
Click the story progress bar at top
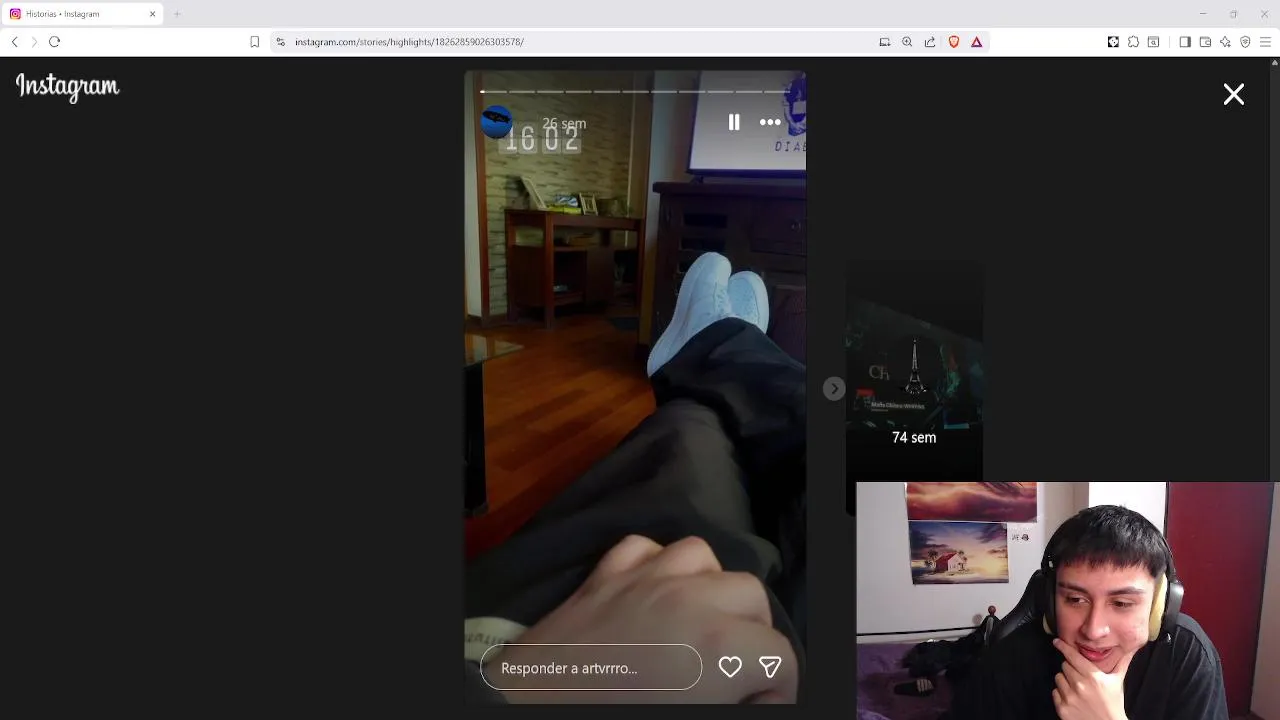click(635, 91)
